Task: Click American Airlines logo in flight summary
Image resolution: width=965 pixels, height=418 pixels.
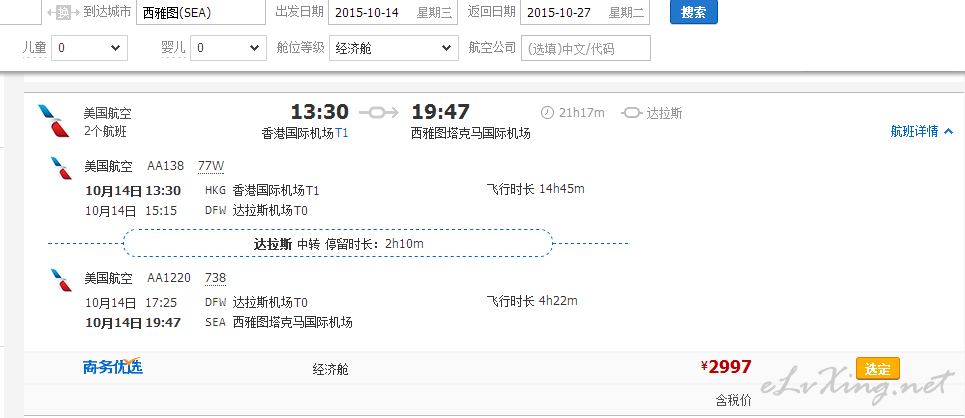Action: pyautogui.click(x=54, y=121)
